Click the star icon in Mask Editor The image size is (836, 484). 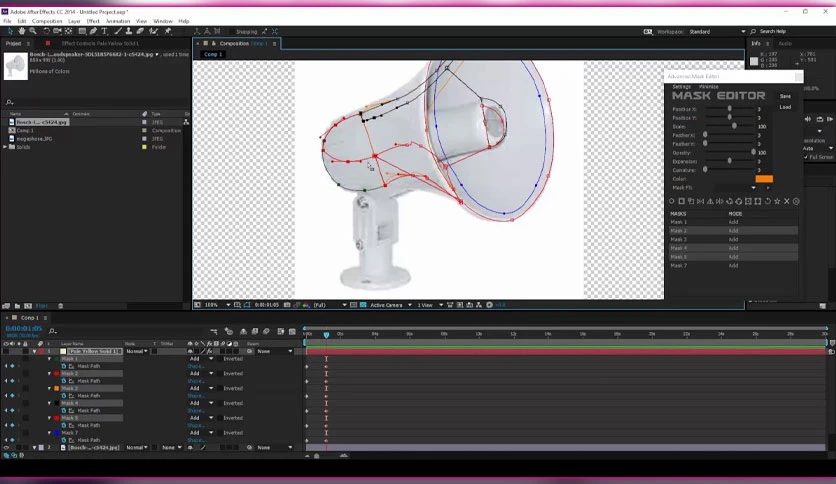[x=777, y=201]
